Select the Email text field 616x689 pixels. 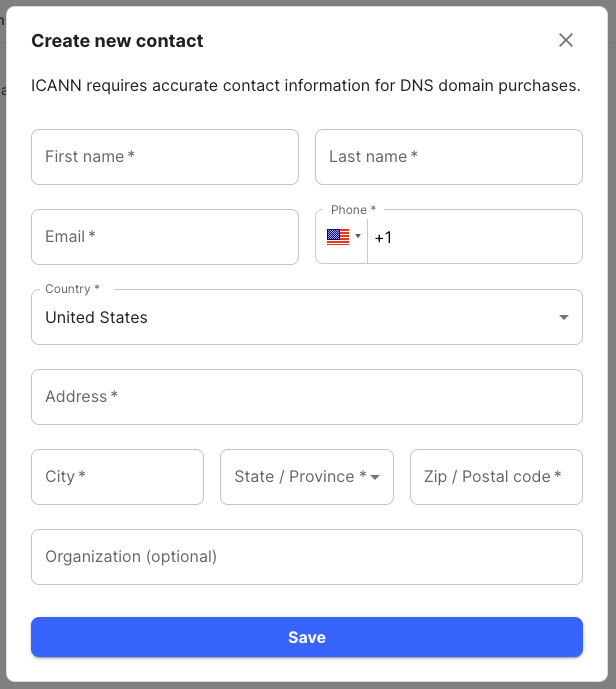[165, 237]
